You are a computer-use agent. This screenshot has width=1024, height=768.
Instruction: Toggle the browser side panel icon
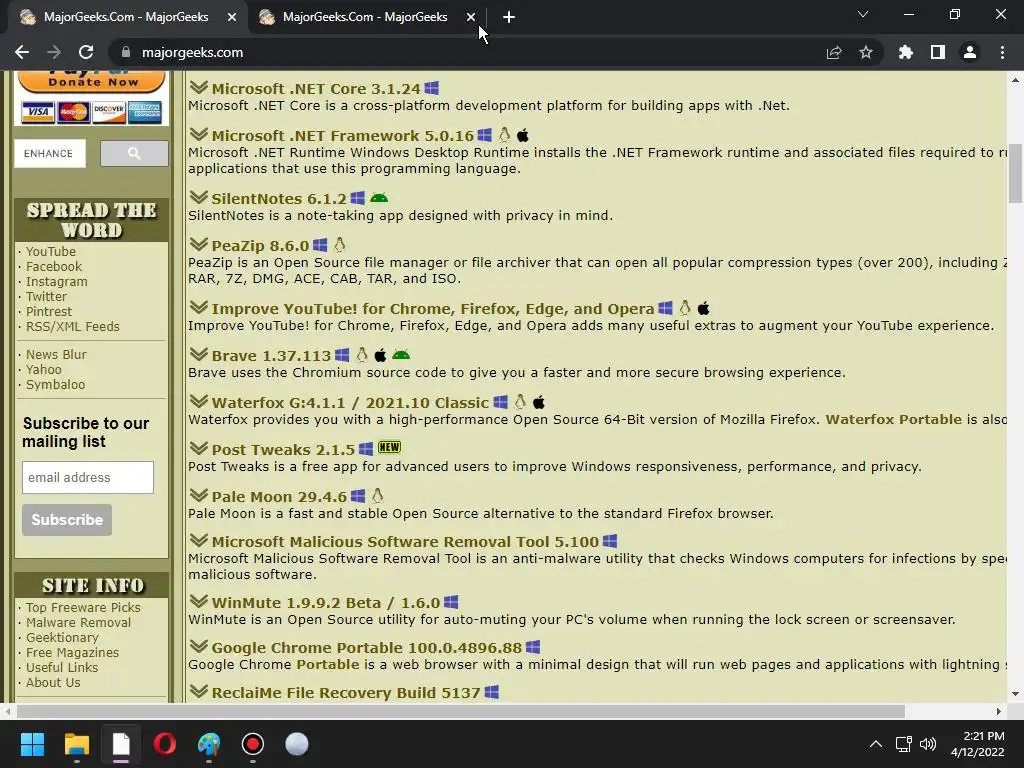coord(938,52)
